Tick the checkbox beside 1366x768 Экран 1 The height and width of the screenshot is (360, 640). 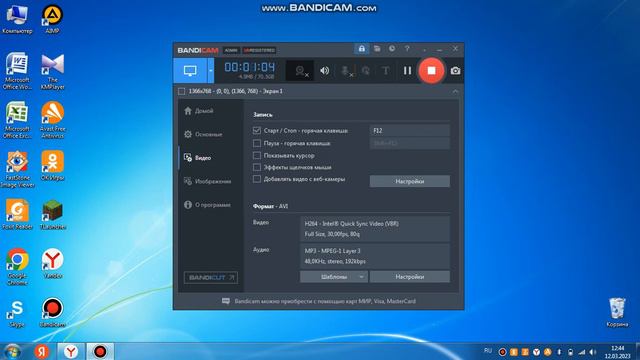(182, 91)
